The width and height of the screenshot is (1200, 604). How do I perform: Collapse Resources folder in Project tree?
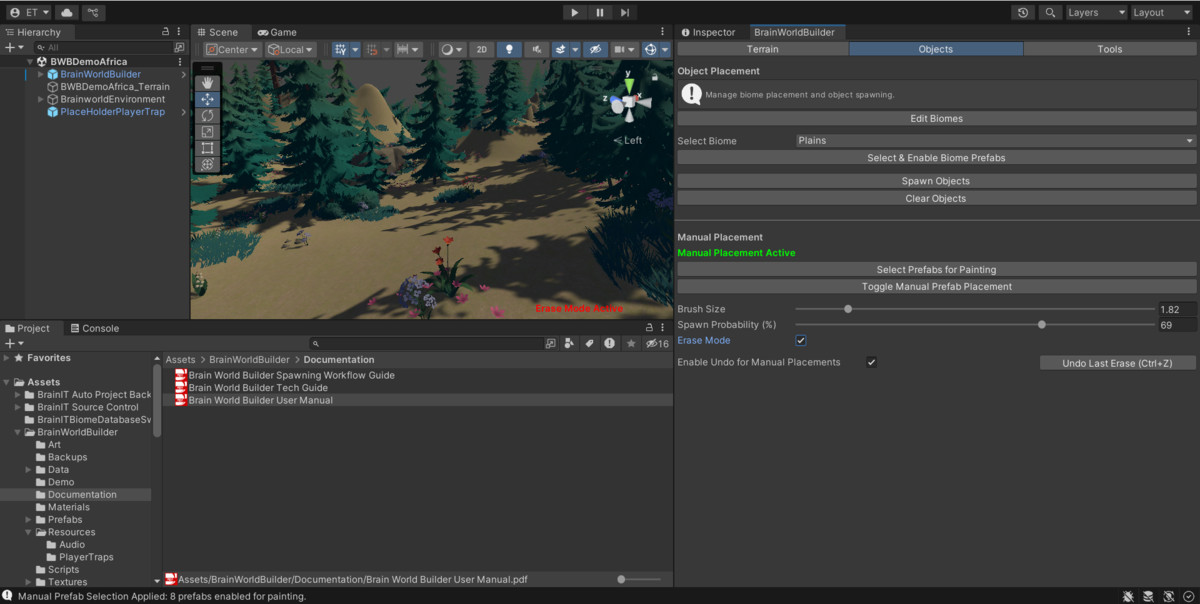[29, 532]
